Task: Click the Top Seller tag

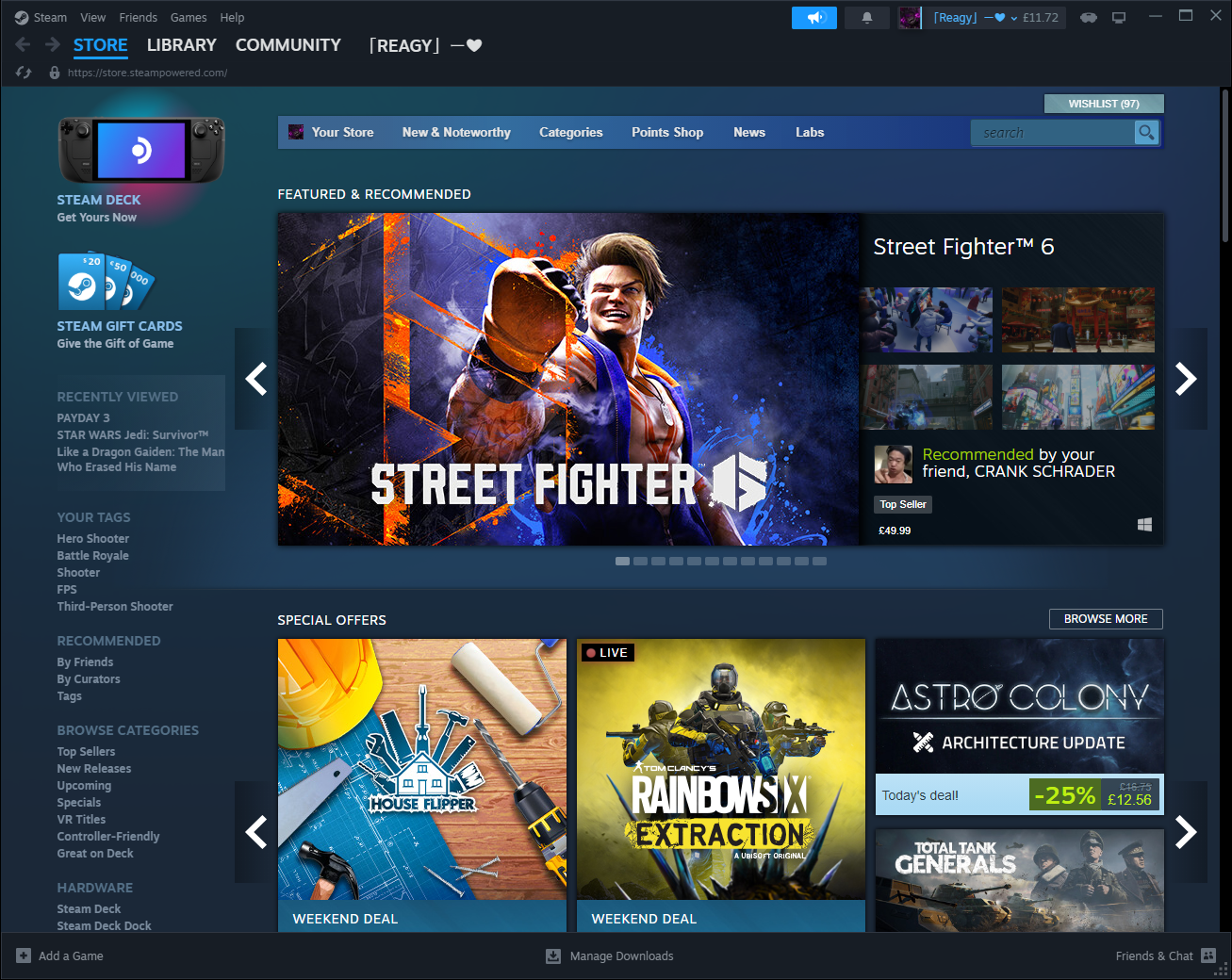Action: pos(903,504)
